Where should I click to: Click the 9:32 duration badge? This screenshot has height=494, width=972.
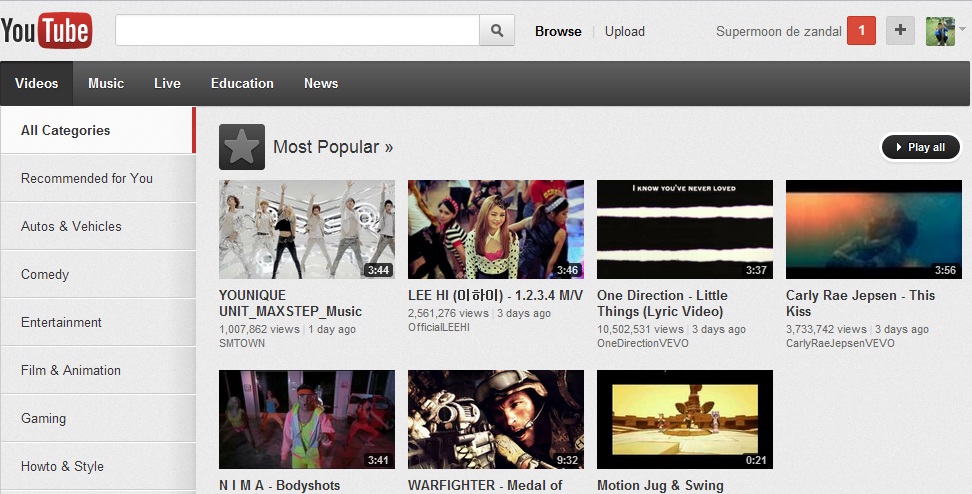(567, 461)
